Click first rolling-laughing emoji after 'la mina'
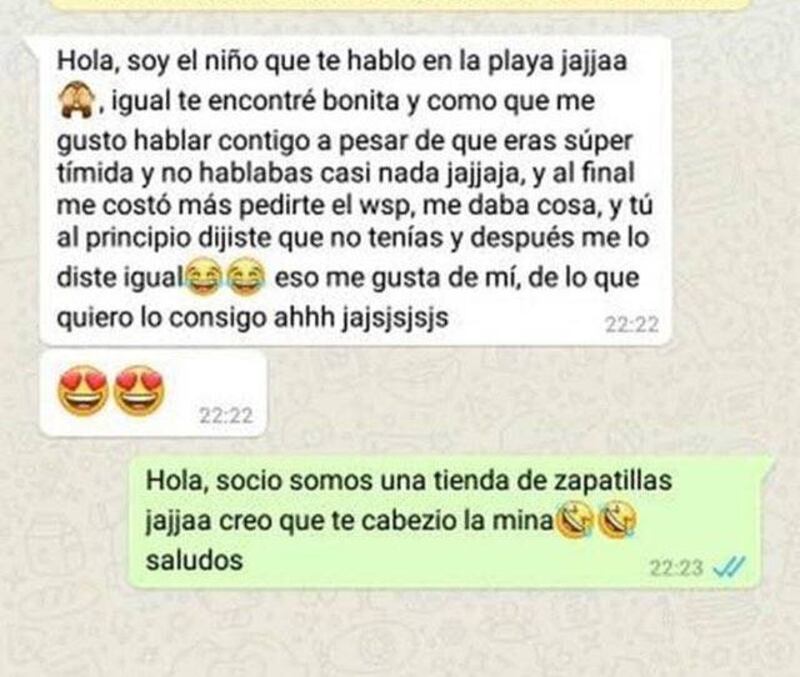800x677 pixels. (574, 521)
